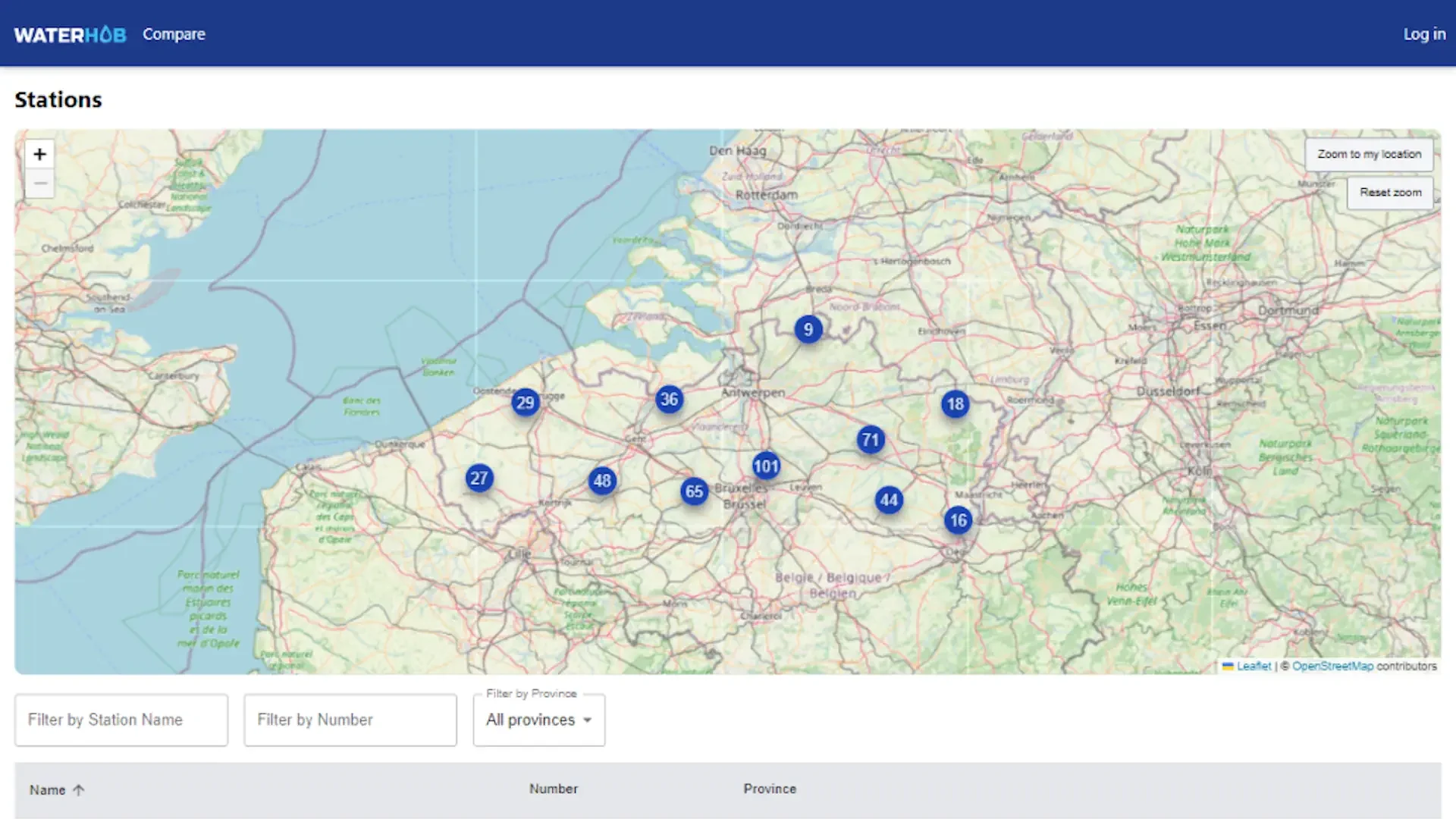
Task: Open the cluster marker labeled 101
Action: pyautogui.click(x=766, y=466)
